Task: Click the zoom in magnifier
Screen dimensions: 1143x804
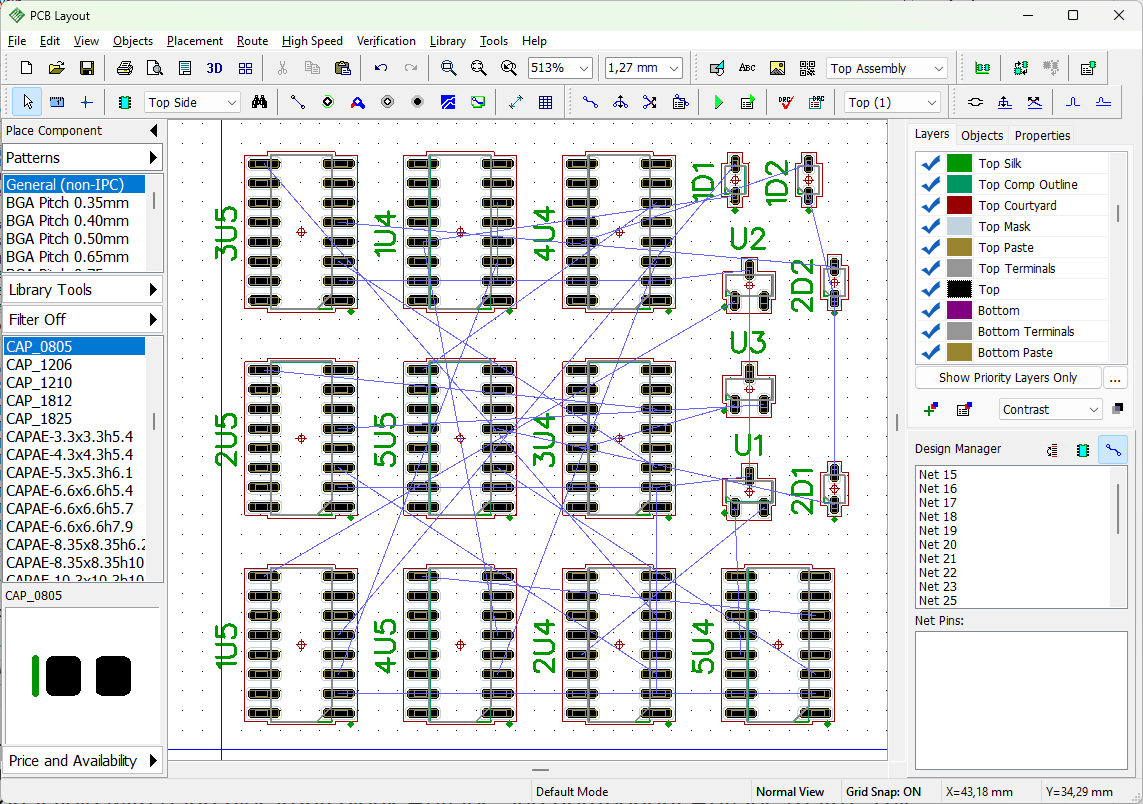Action: point(448,68)
